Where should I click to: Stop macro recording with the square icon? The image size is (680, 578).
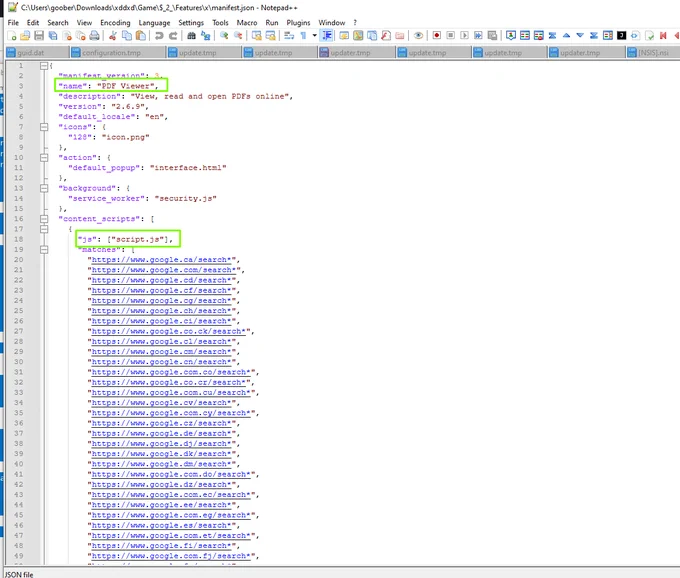pos(451,36)
